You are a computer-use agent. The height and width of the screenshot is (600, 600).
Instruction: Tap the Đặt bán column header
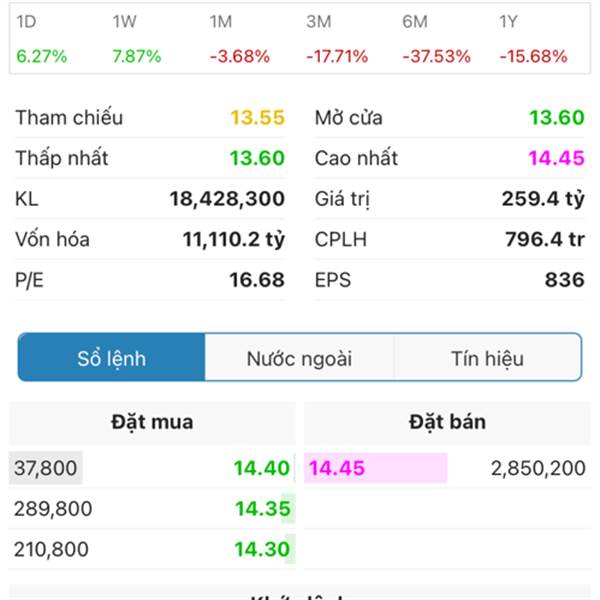coord(447,422)
